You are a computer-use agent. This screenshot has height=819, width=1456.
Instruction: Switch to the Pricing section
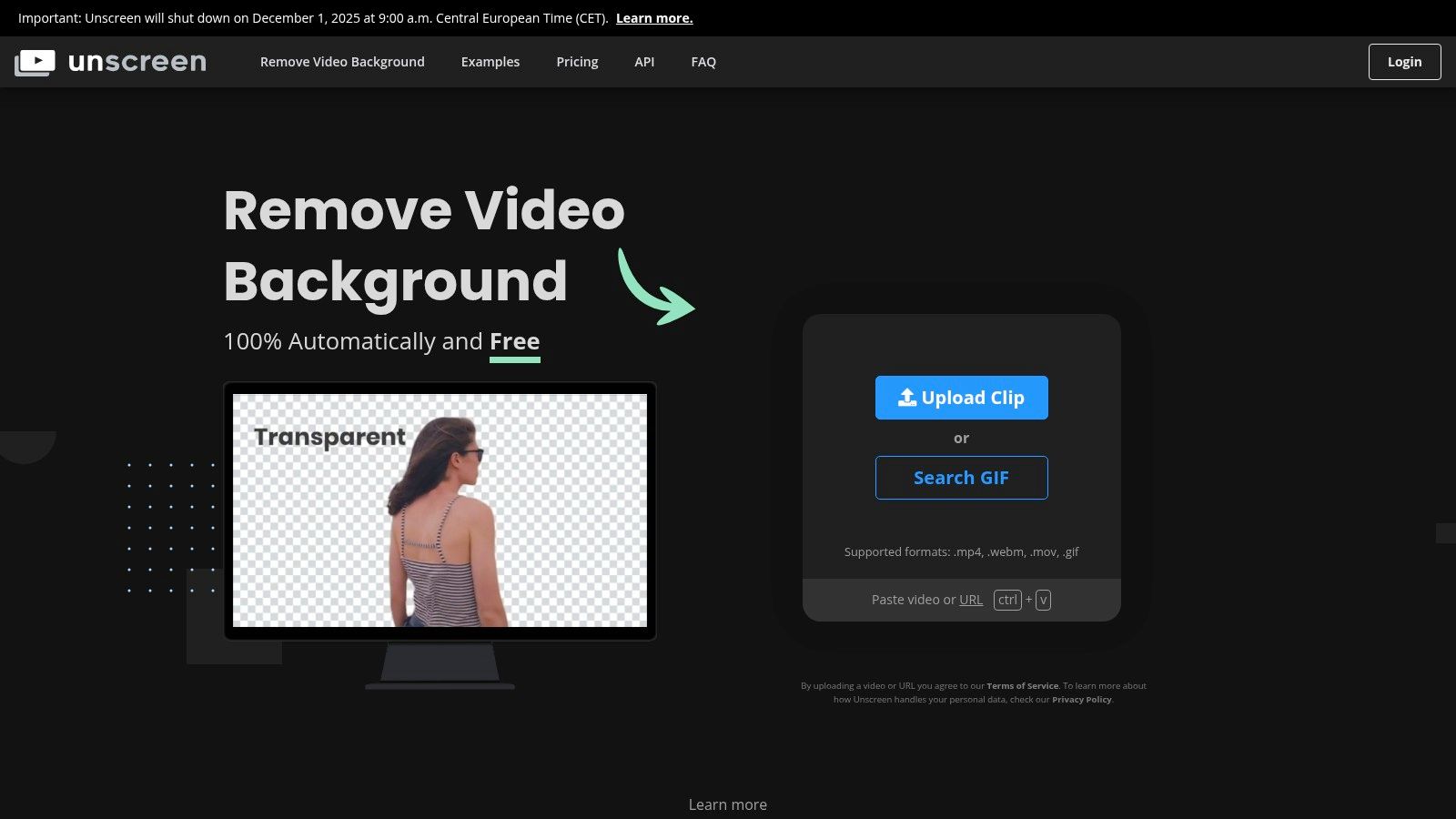point(577,62)
